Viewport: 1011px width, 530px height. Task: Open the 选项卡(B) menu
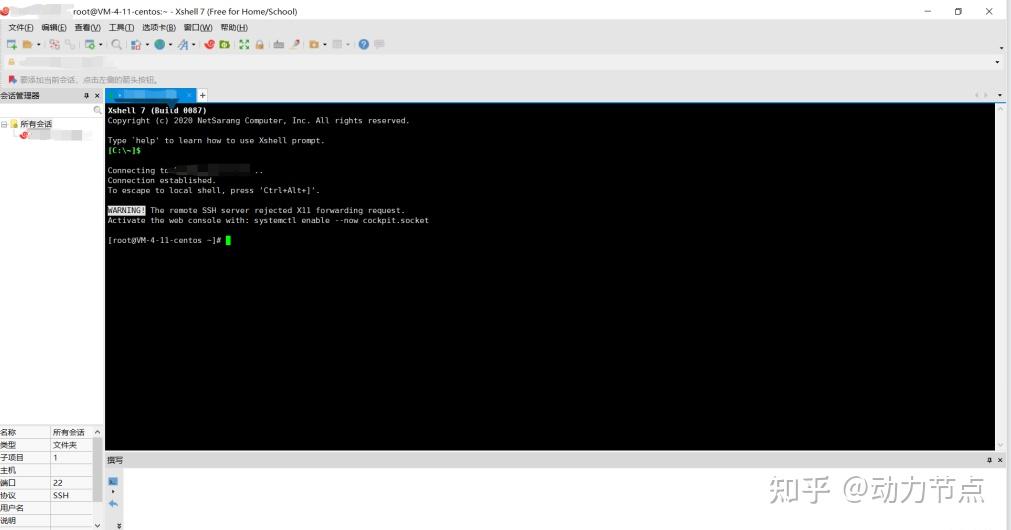pos(159,28)
